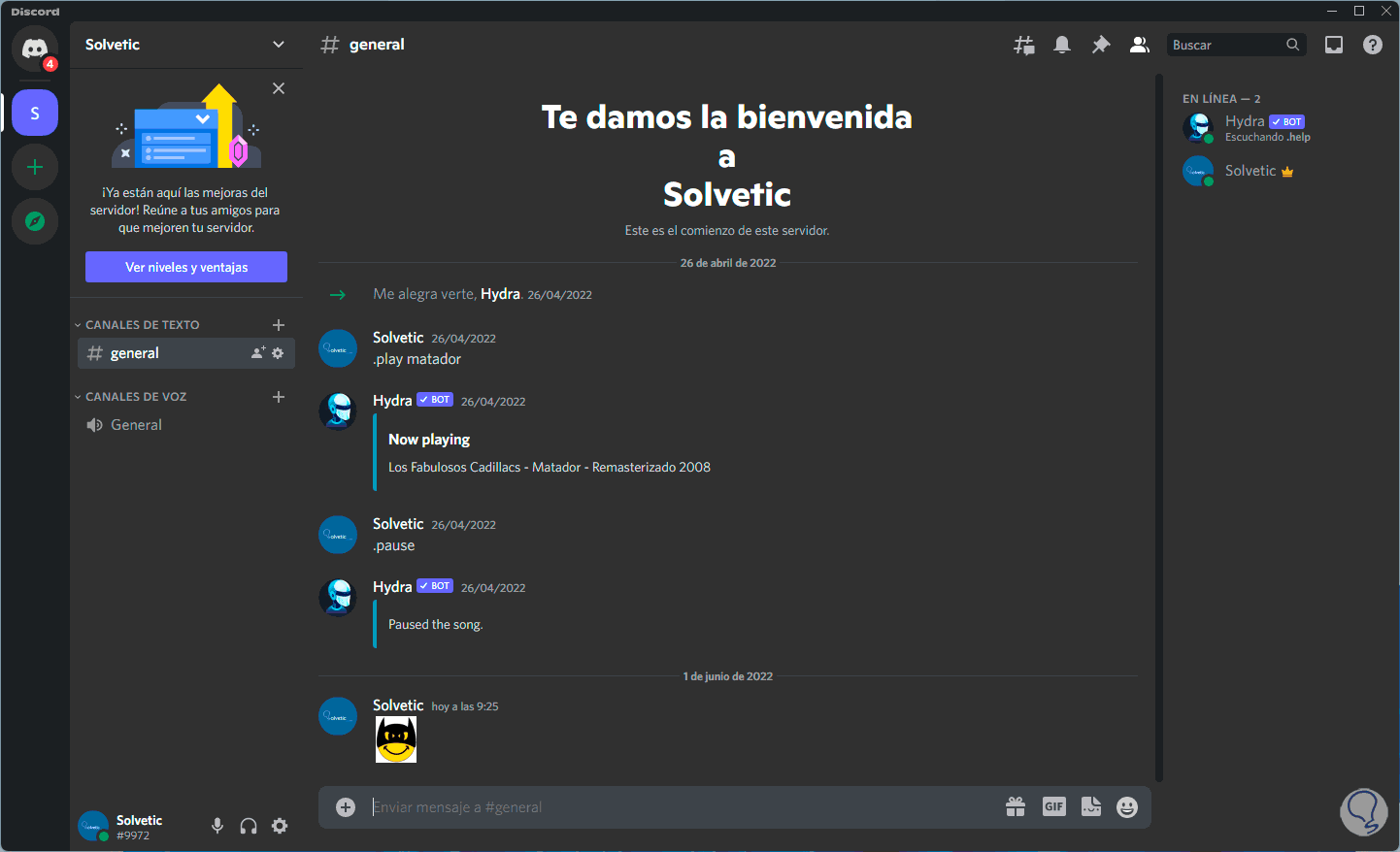Screen dimensions: 1400x852
Task: Minimize the Discord window
Action: [x=1332, y=11]
